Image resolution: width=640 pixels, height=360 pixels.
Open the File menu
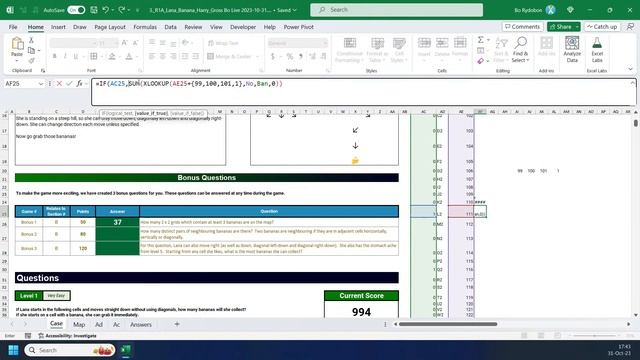tap(13, 27)
